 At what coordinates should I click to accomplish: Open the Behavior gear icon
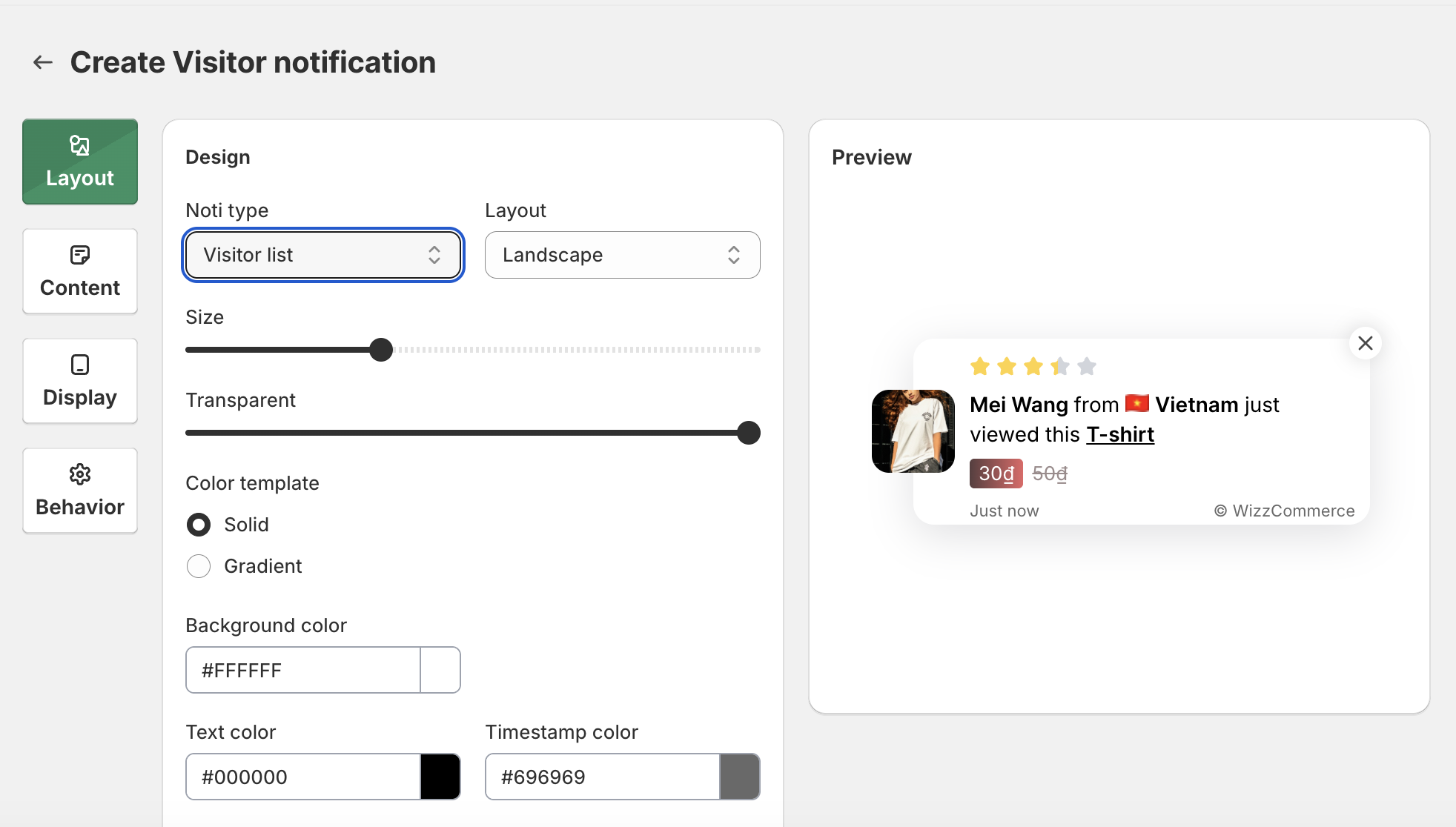[80, 474]
